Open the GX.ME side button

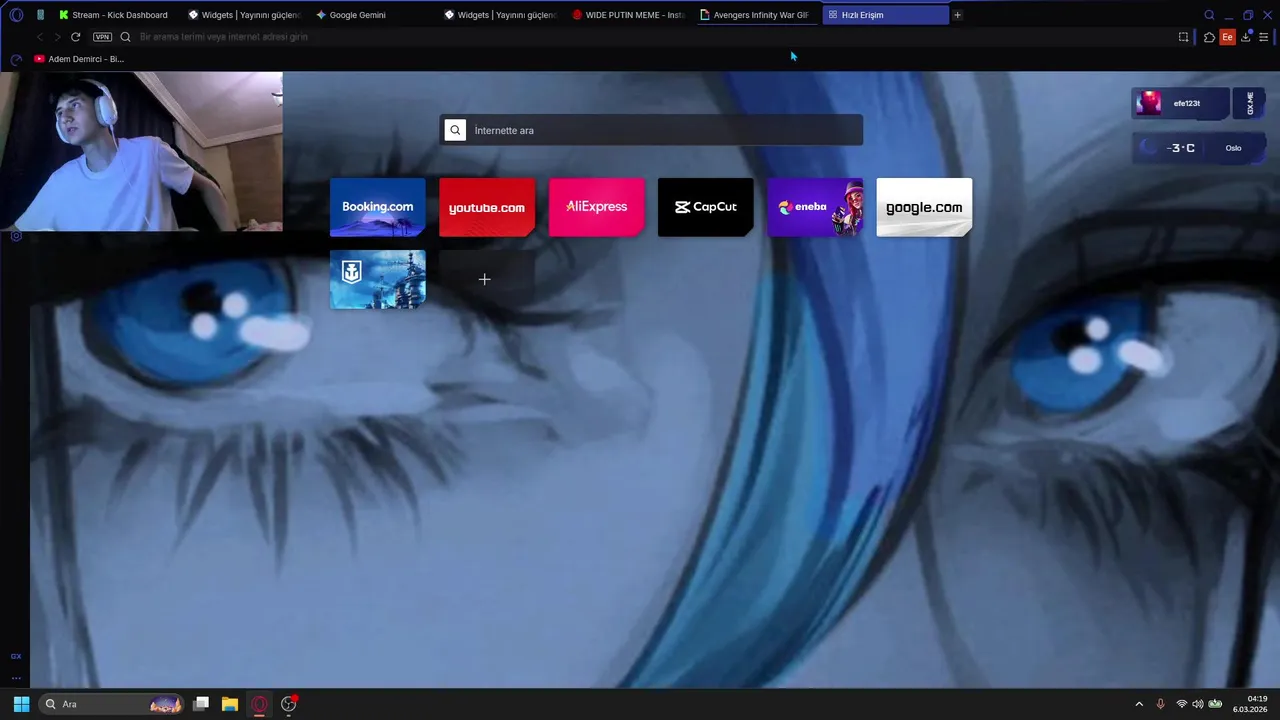1250,103
